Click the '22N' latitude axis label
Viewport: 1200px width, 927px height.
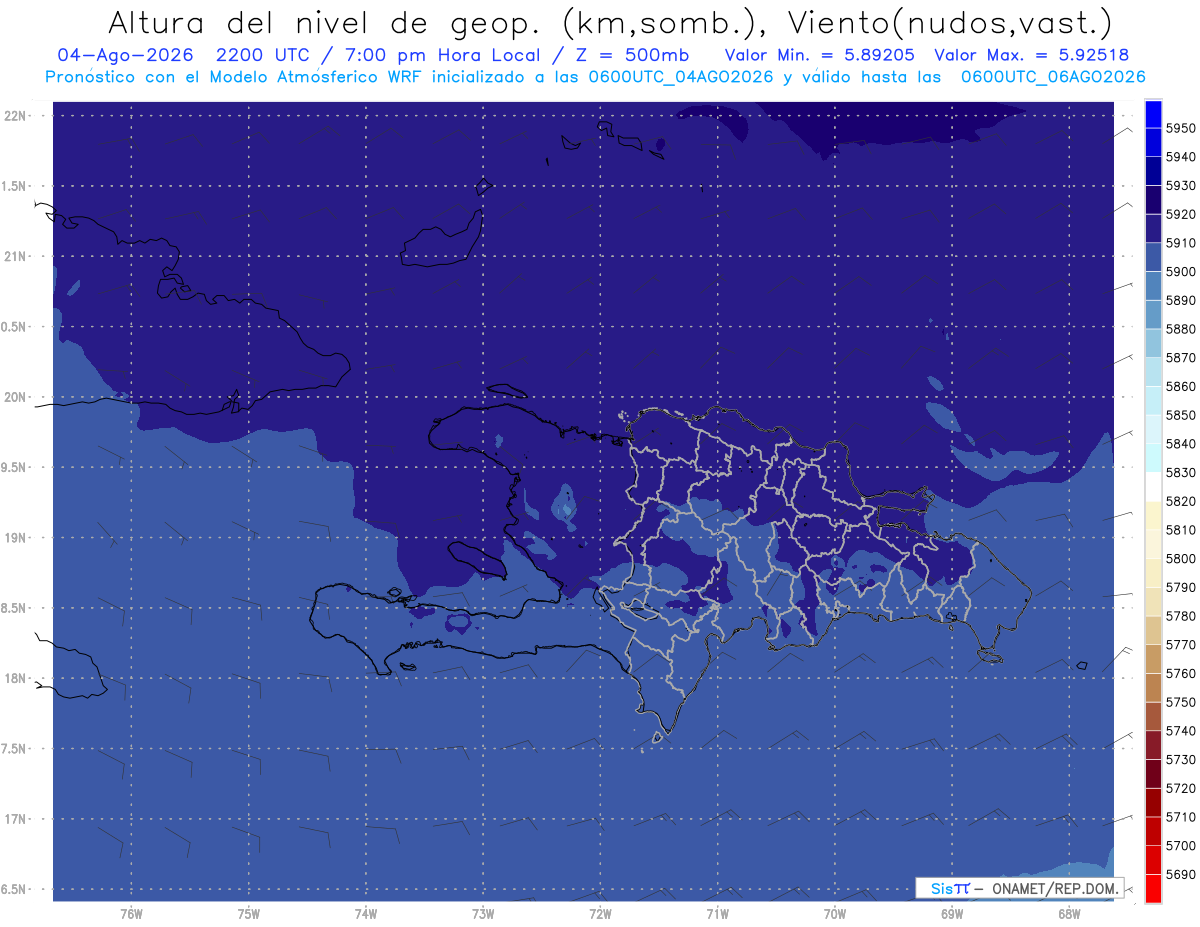point(15,116)
